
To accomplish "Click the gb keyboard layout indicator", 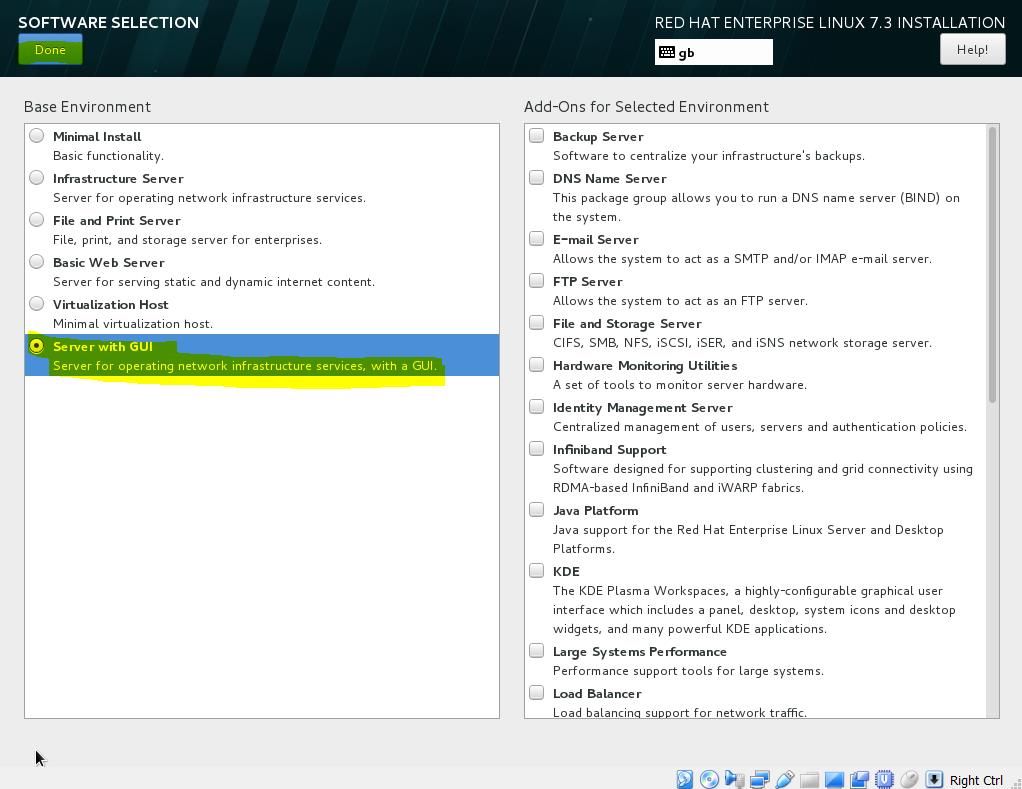I will pyautogui.click(x=714, y=52).
